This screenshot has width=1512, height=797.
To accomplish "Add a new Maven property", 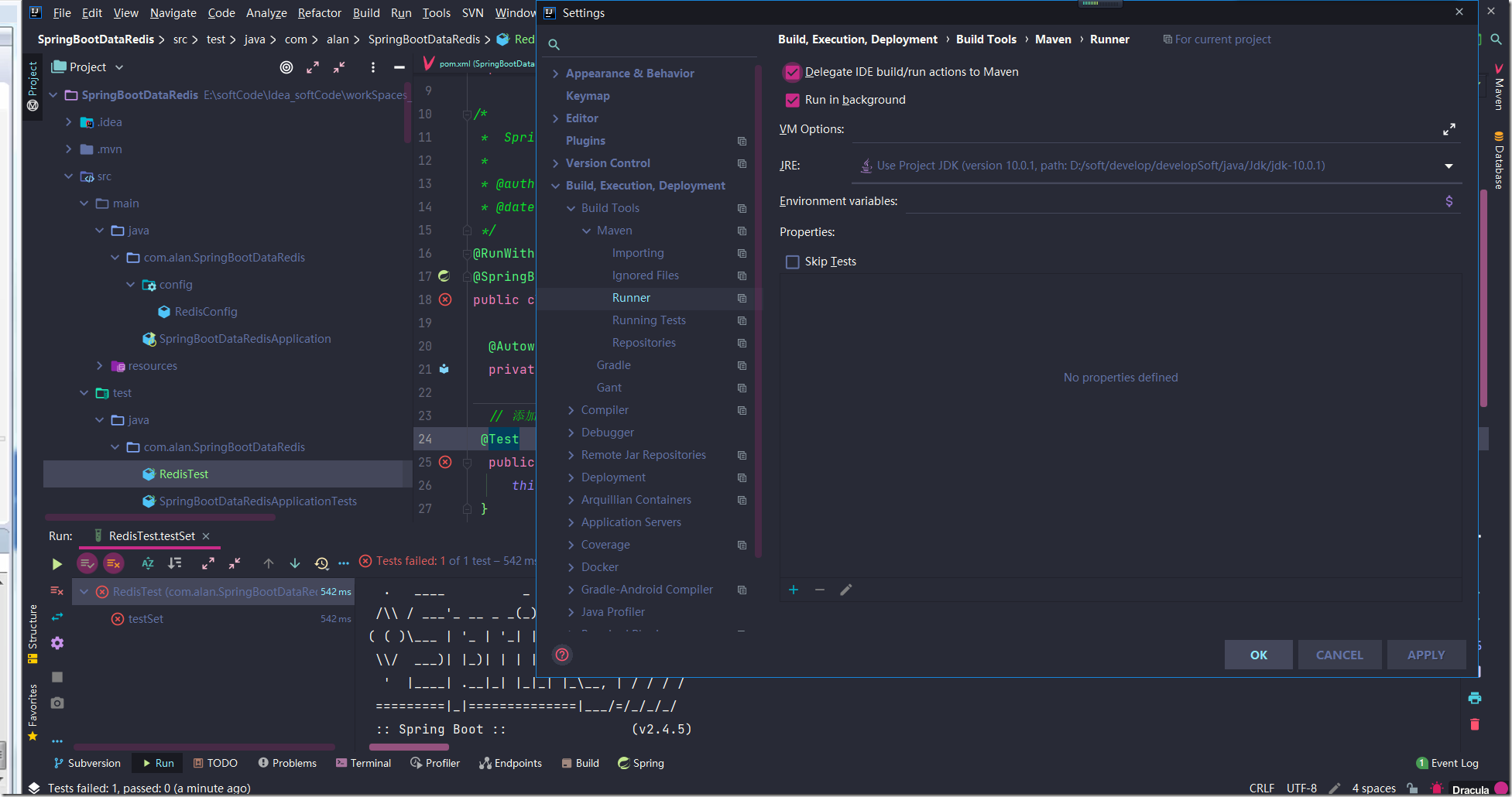I will [794, 590].
